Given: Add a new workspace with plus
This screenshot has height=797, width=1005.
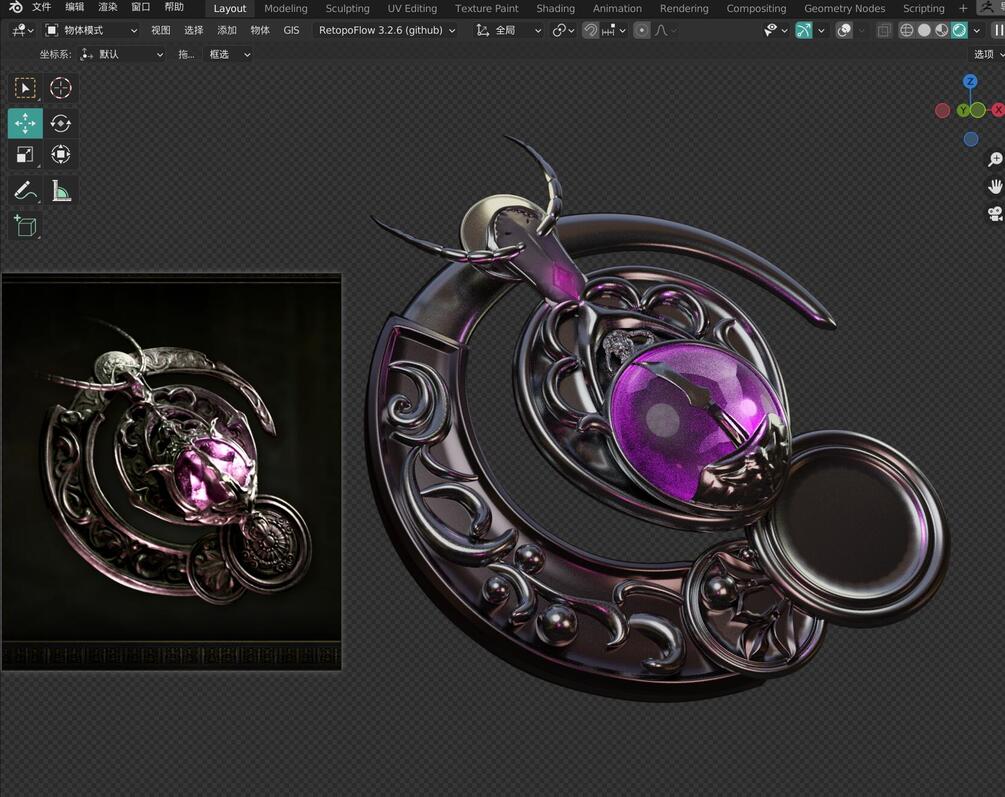Looking at the screenshot, I should pos(963,8).
